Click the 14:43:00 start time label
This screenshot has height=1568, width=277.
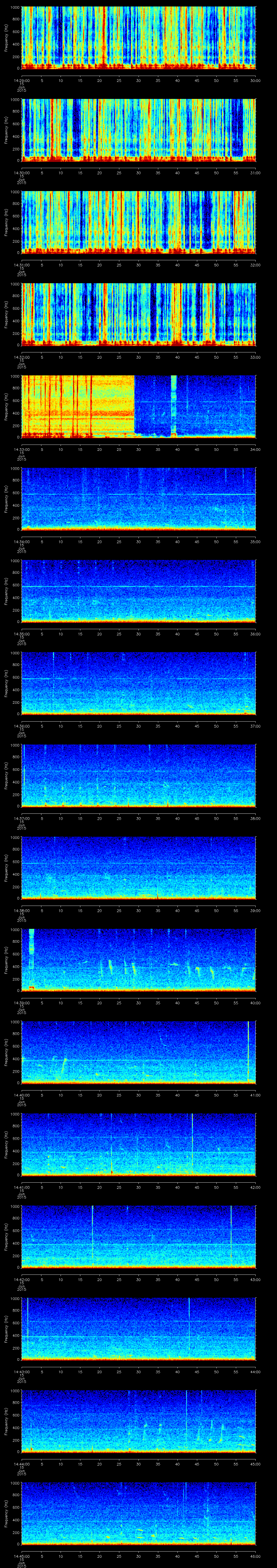tap(21, 1371)
